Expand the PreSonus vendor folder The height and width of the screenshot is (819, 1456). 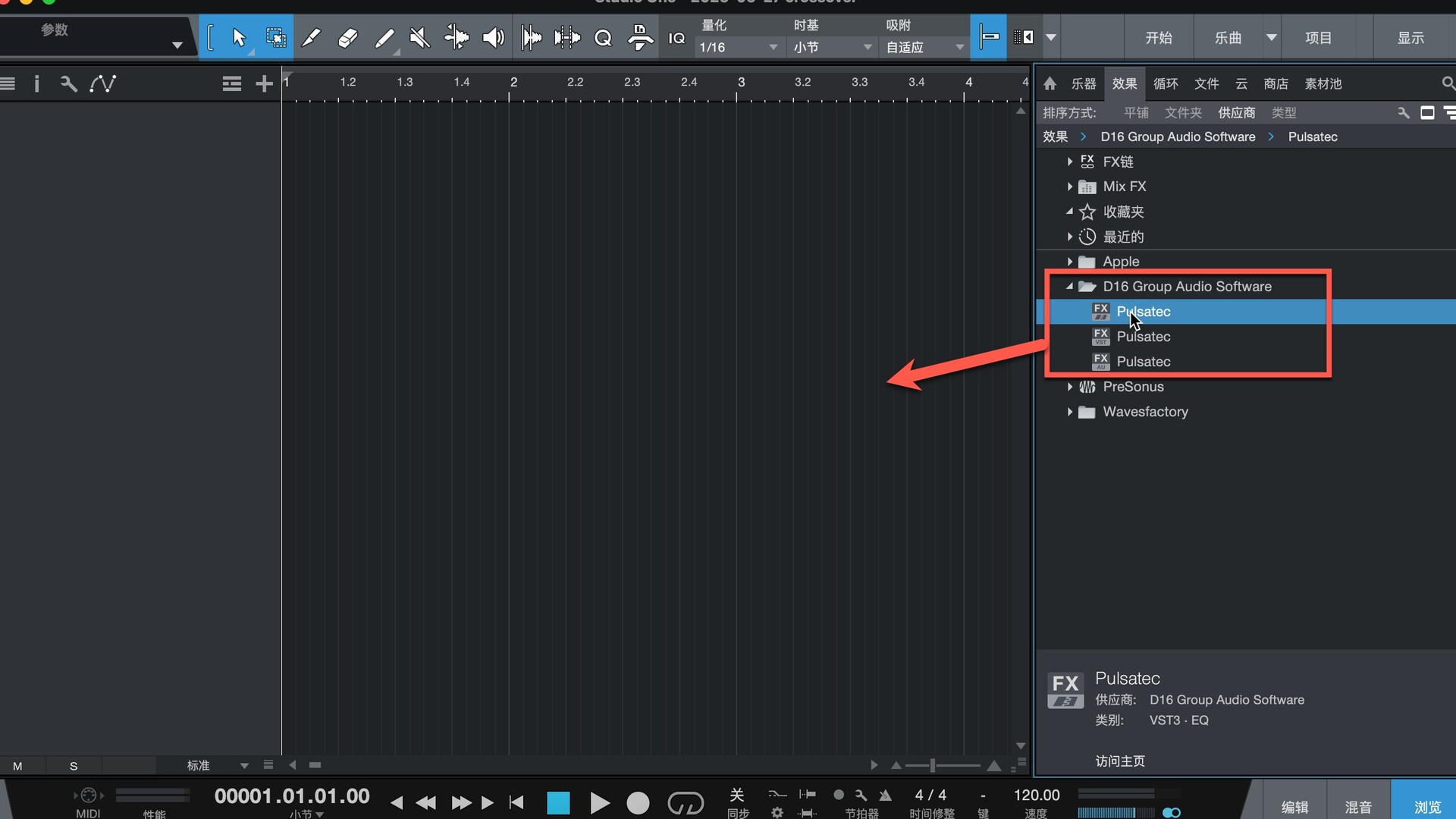click(1069, 387)
